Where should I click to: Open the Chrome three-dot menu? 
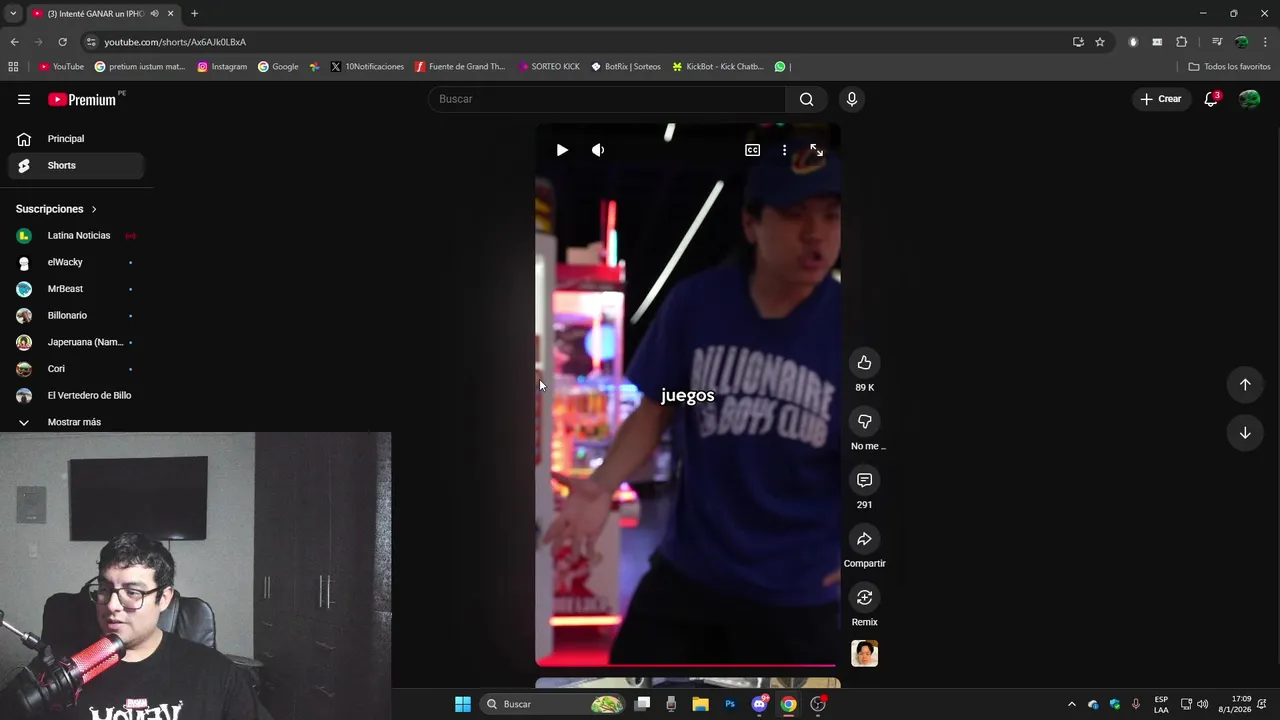[x=1266, y=42]
